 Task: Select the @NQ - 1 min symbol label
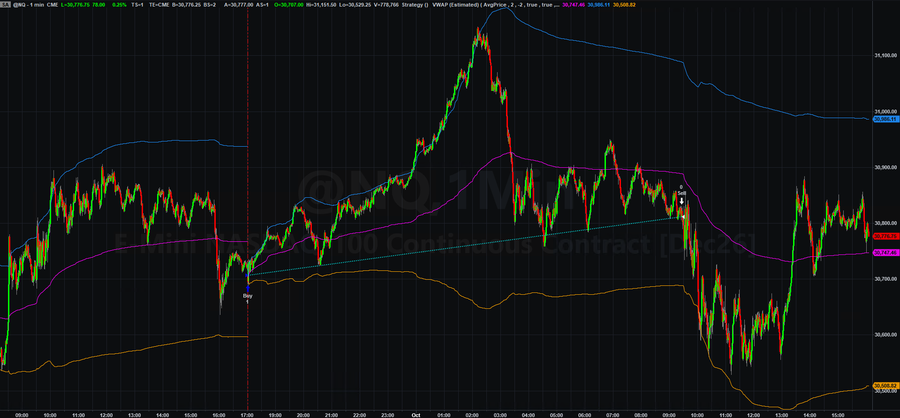pos(29,5)
